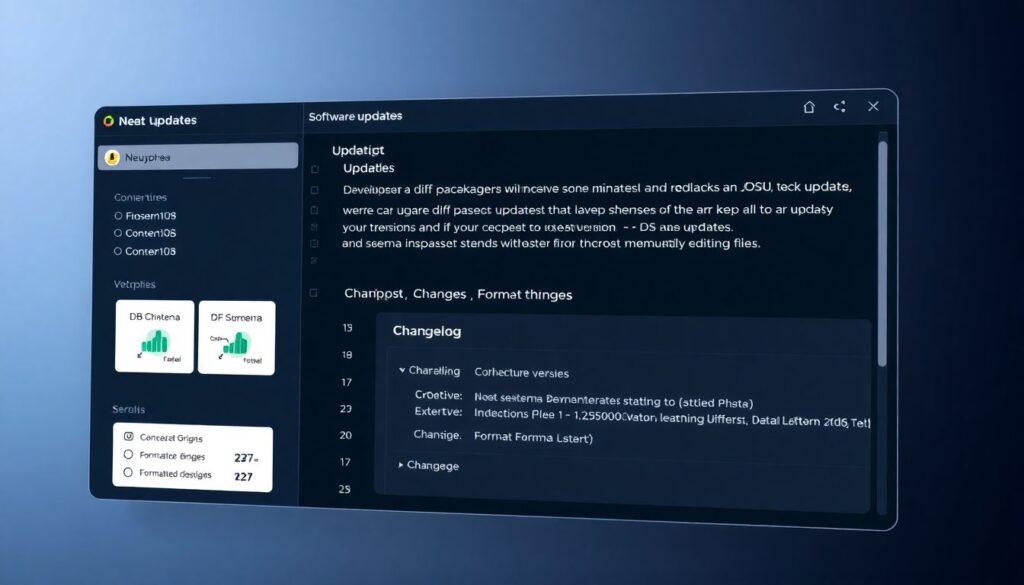Close the Software updates window
Screen dimensions: 1024x585
coord(873,106)
